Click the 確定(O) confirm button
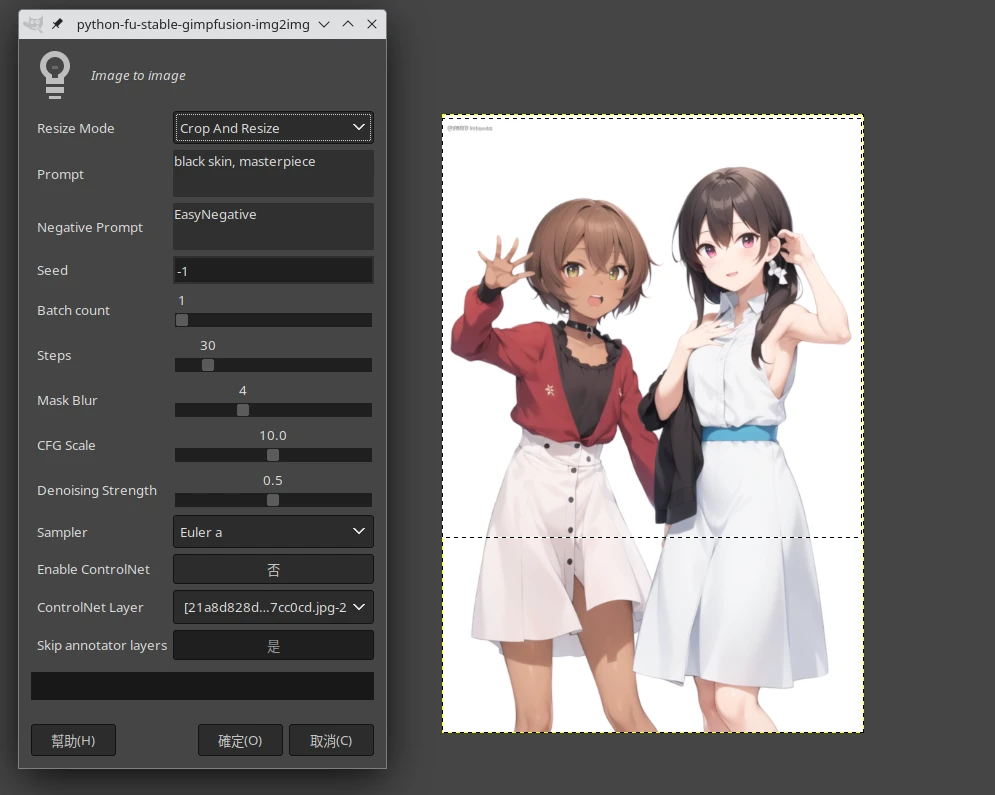995x795 pixels. (x=240, y=741)
